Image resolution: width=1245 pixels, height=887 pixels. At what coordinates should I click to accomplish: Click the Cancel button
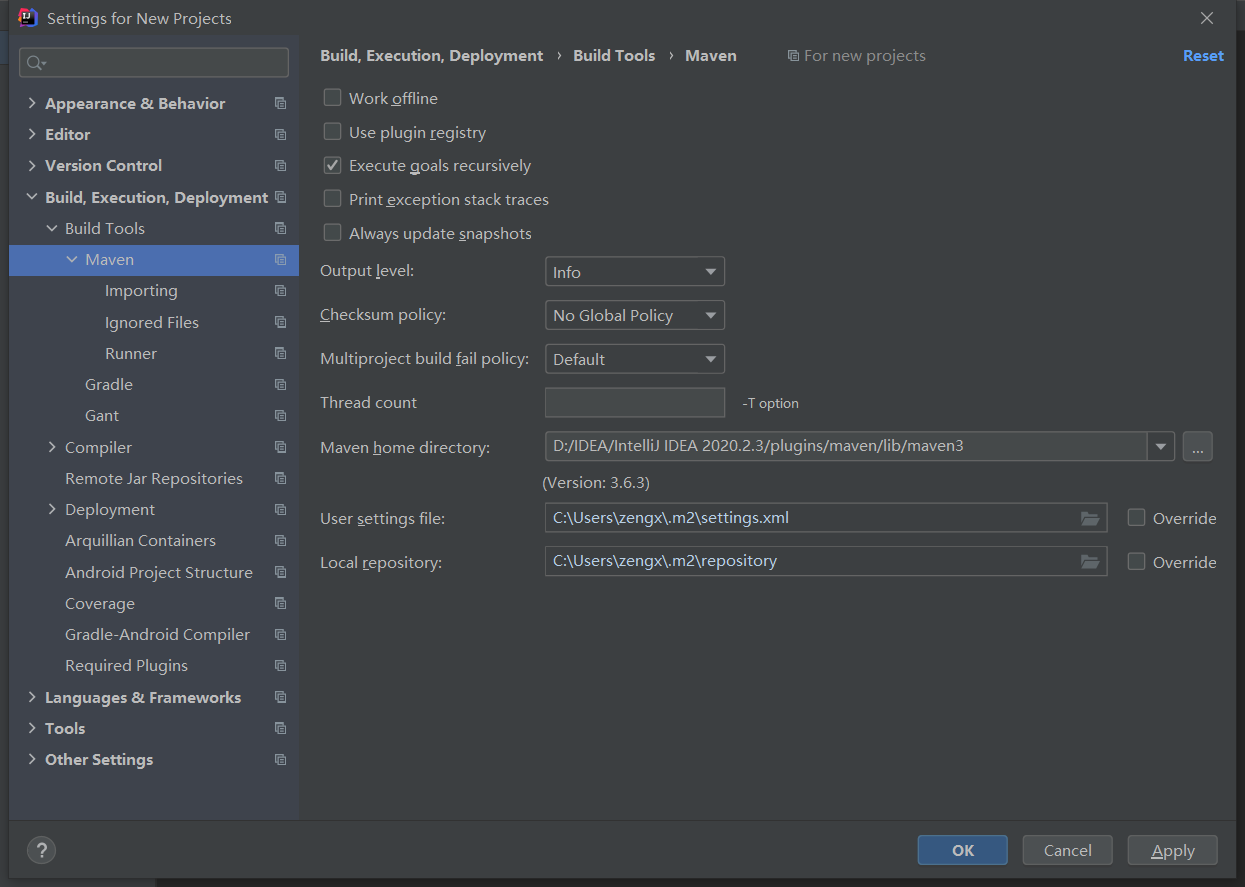click(x=1068, y=850)
